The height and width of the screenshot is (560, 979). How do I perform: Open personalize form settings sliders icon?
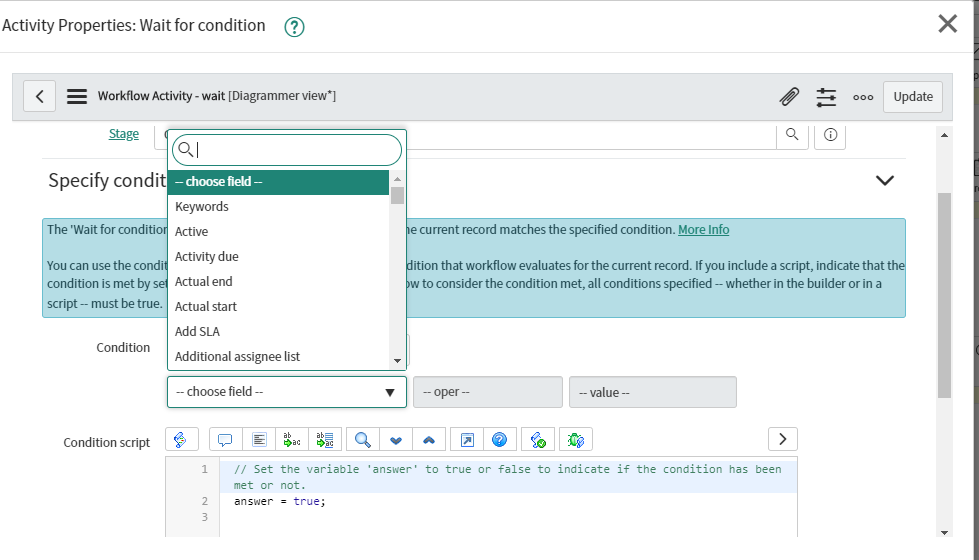click(x=826, y=97)
